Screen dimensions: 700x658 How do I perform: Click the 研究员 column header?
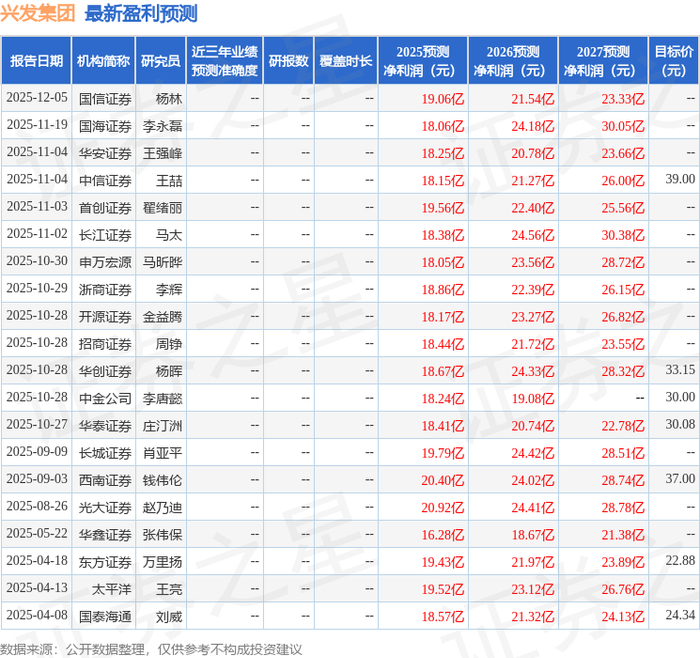pyautogui.click(x=161, y=61)
